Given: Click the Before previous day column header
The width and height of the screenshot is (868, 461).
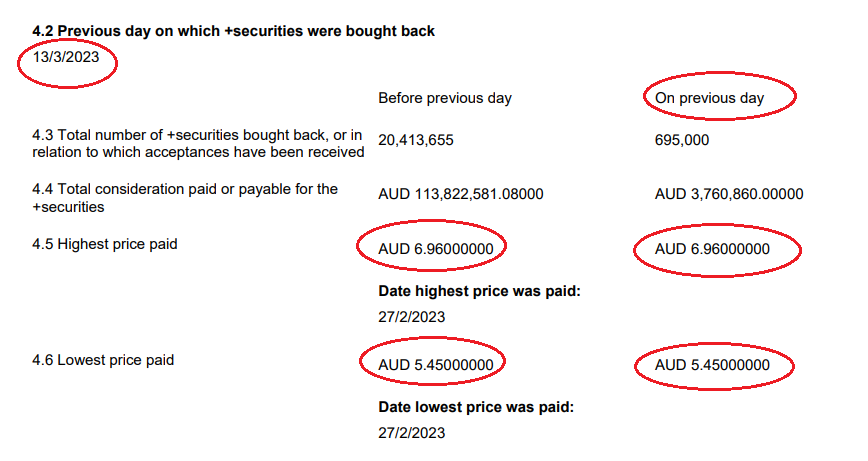Looking at the screenshot, I should 445,98.
